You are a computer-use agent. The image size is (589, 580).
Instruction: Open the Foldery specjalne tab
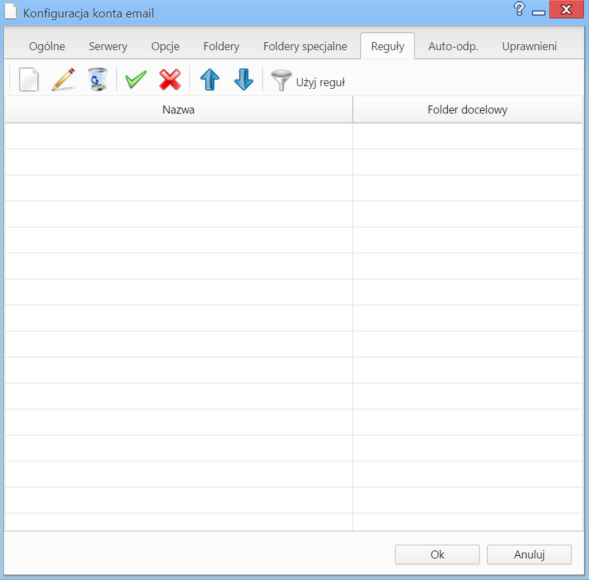coord(305,46)
